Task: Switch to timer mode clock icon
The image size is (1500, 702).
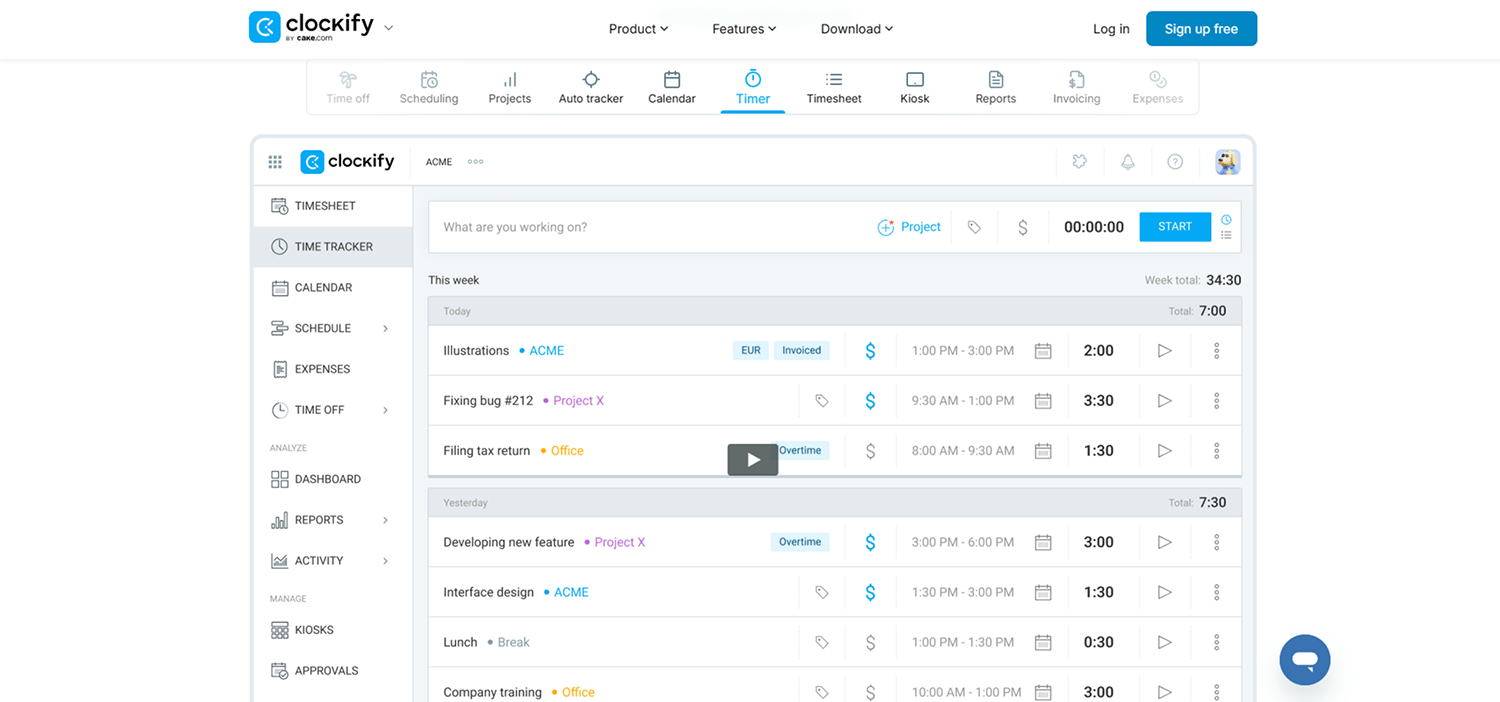Action: pyautogui.click(x=1226, y=219)
